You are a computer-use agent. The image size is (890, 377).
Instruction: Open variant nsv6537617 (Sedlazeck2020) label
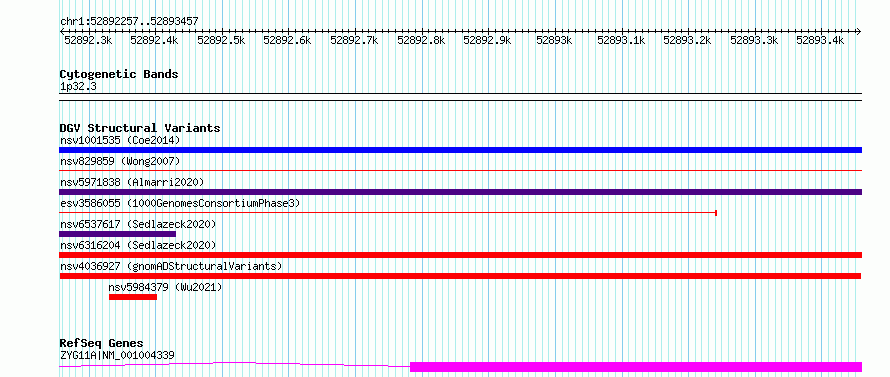(138, 224)
